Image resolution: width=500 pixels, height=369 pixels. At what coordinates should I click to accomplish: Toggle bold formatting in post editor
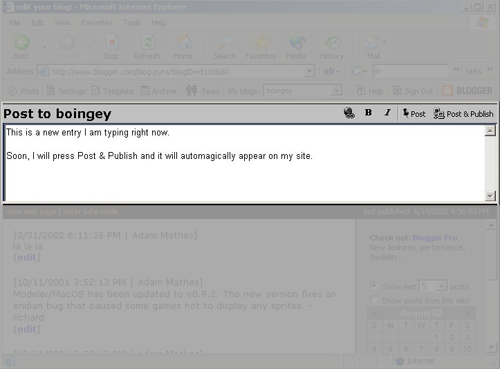pos(368,113)
